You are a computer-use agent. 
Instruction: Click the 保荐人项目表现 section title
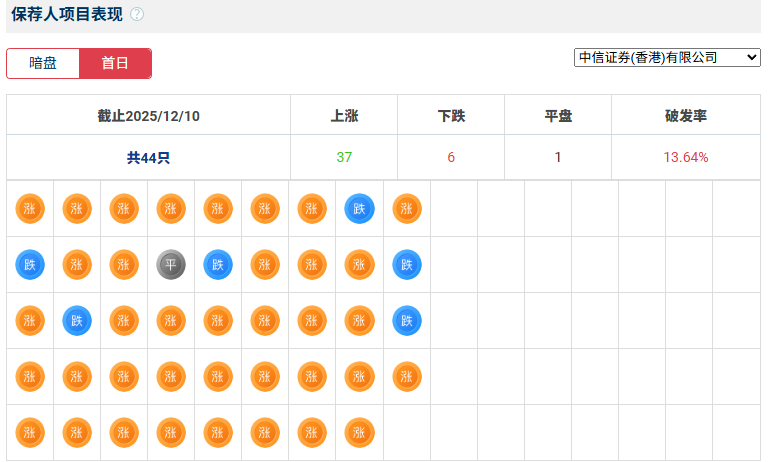pyautogui.click(x=66, y=14)
